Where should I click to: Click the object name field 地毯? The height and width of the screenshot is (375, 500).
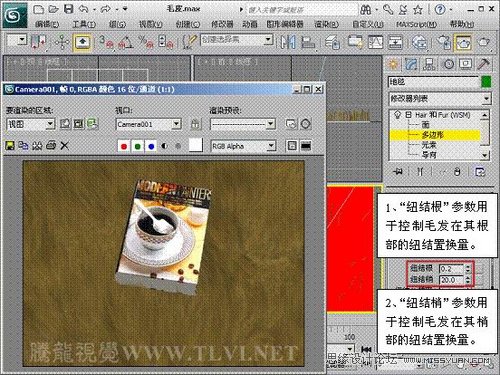433,82
